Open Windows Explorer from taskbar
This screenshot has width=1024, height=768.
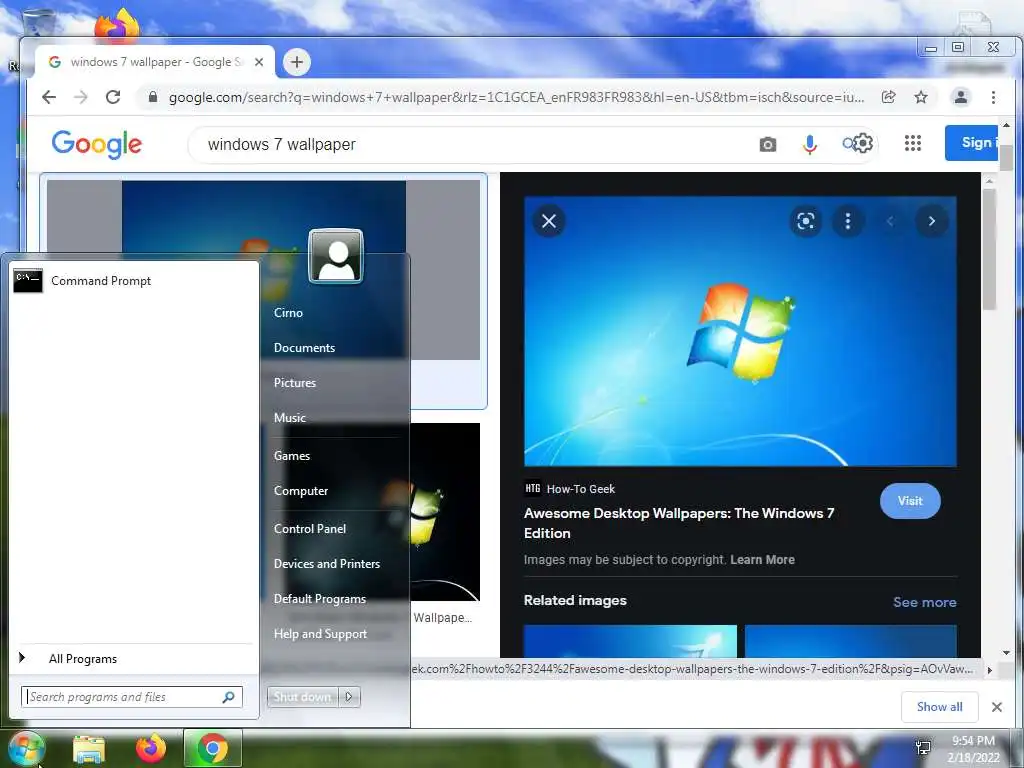89,748
